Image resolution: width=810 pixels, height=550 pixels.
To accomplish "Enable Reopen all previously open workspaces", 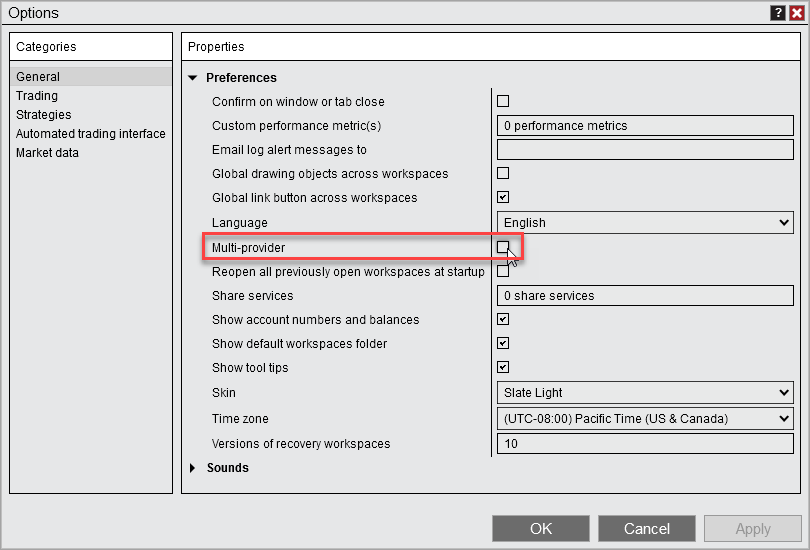I will tap(503, 271).
